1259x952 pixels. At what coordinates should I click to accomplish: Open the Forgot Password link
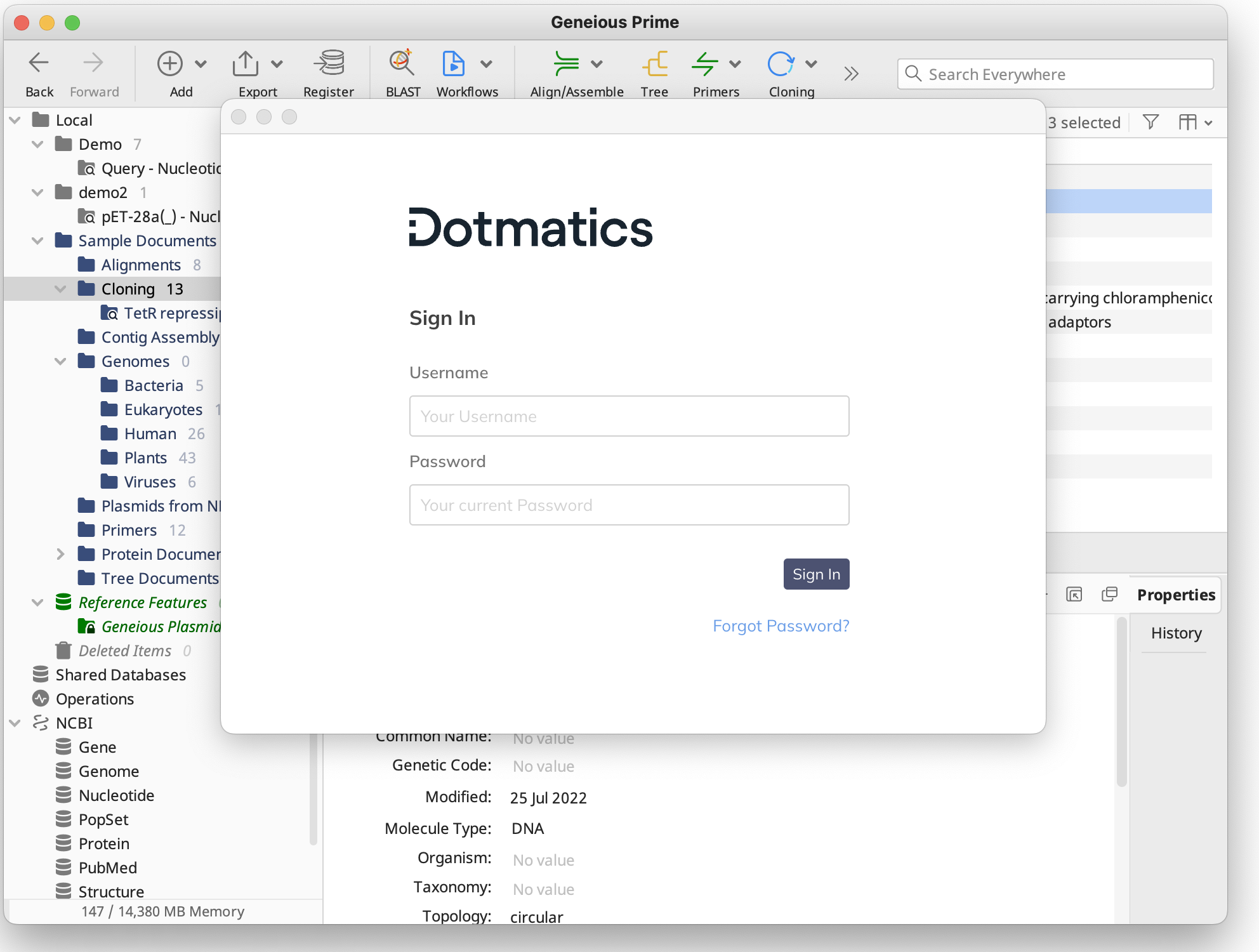click(x=781, y=626)
